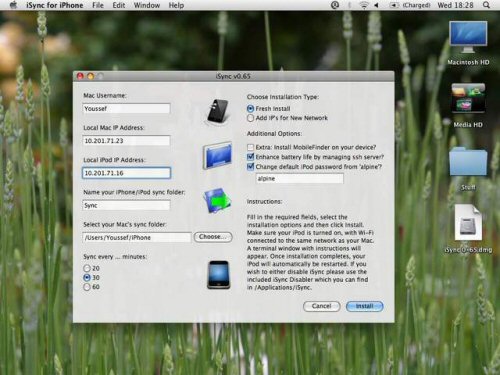Click the iPhone icon at bottom
The image size is (500, 375).
pyautogui.click(x=219, y=275)
